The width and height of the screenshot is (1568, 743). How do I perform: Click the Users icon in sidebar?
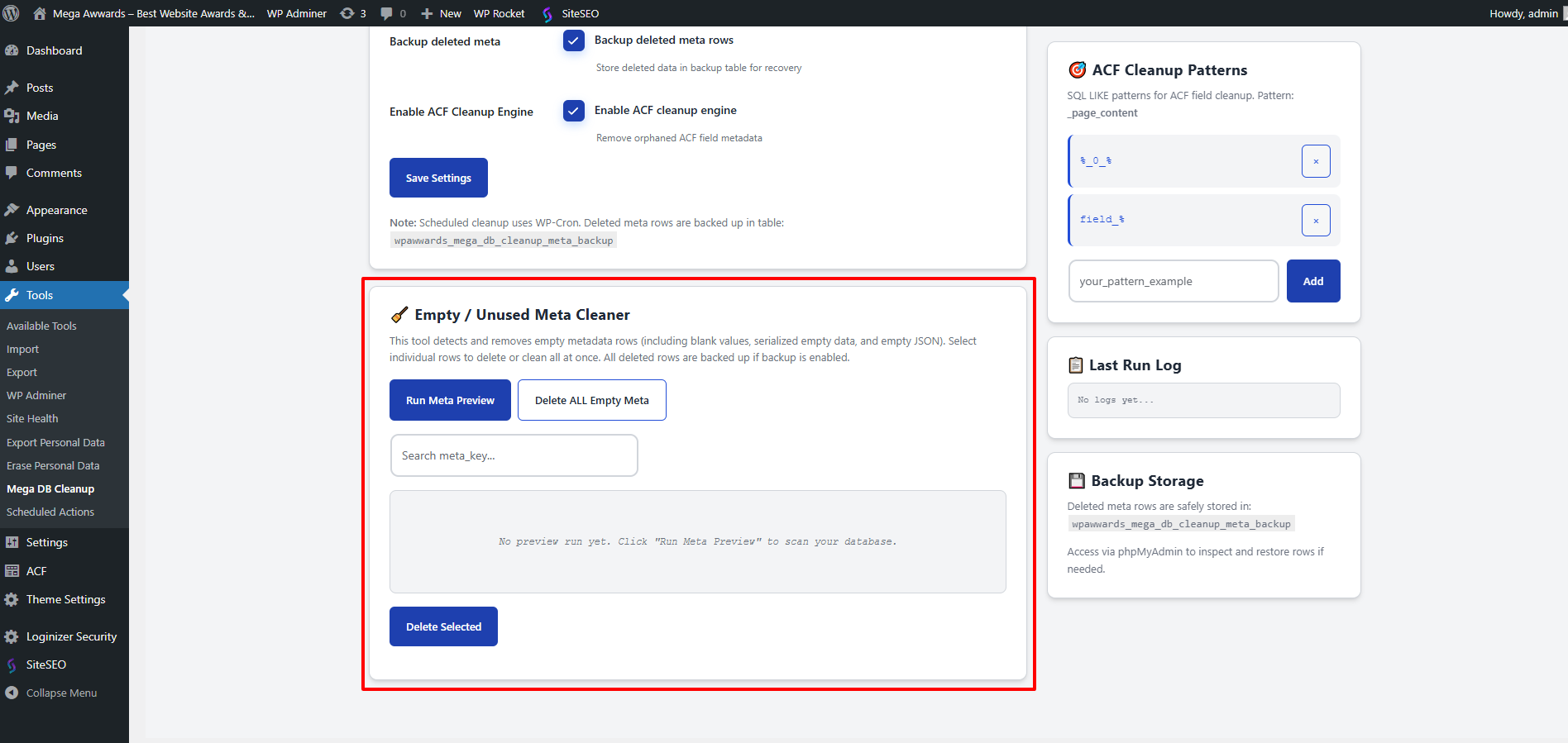coord(12,266)
